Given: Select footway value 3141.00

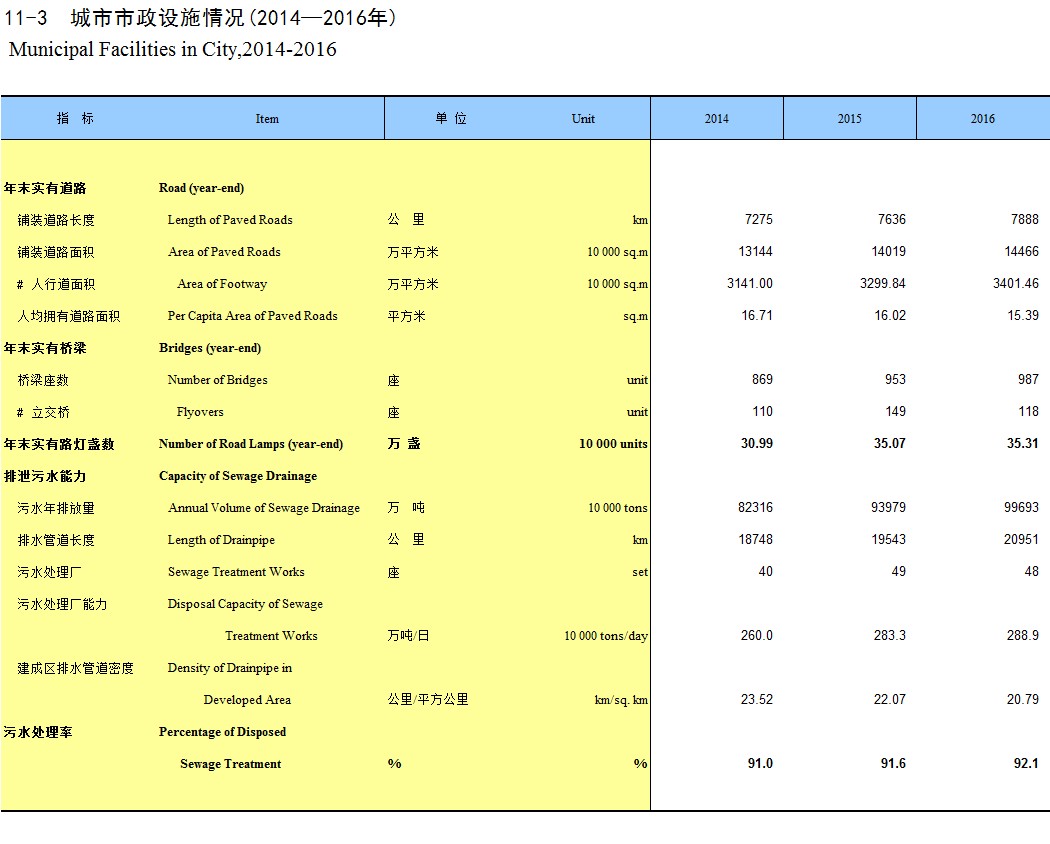Looking at the screenshot, I should pyautogui.click(x=749, y=283).
